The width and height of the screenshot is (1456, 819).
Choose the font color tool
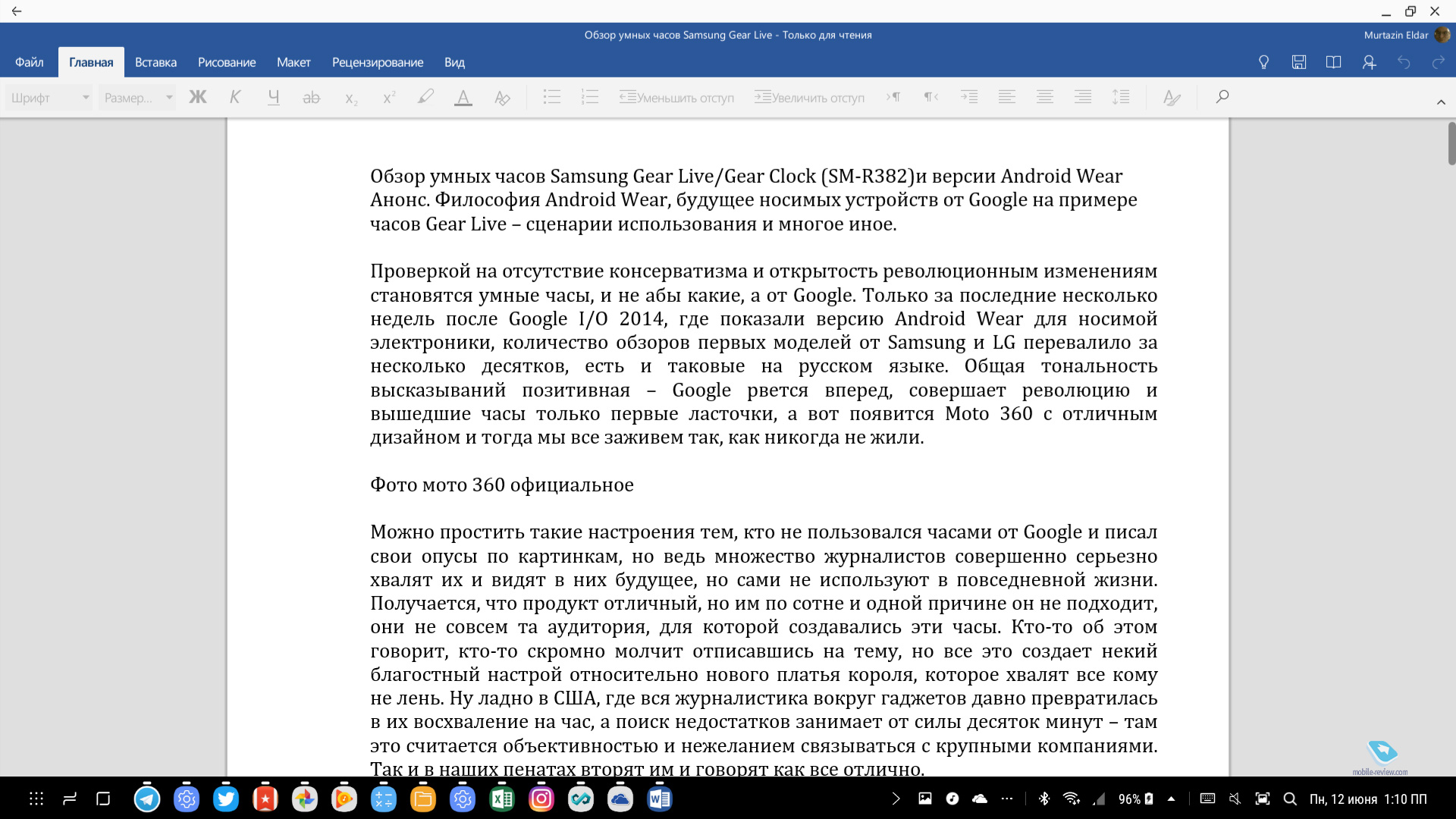point(463,97)
